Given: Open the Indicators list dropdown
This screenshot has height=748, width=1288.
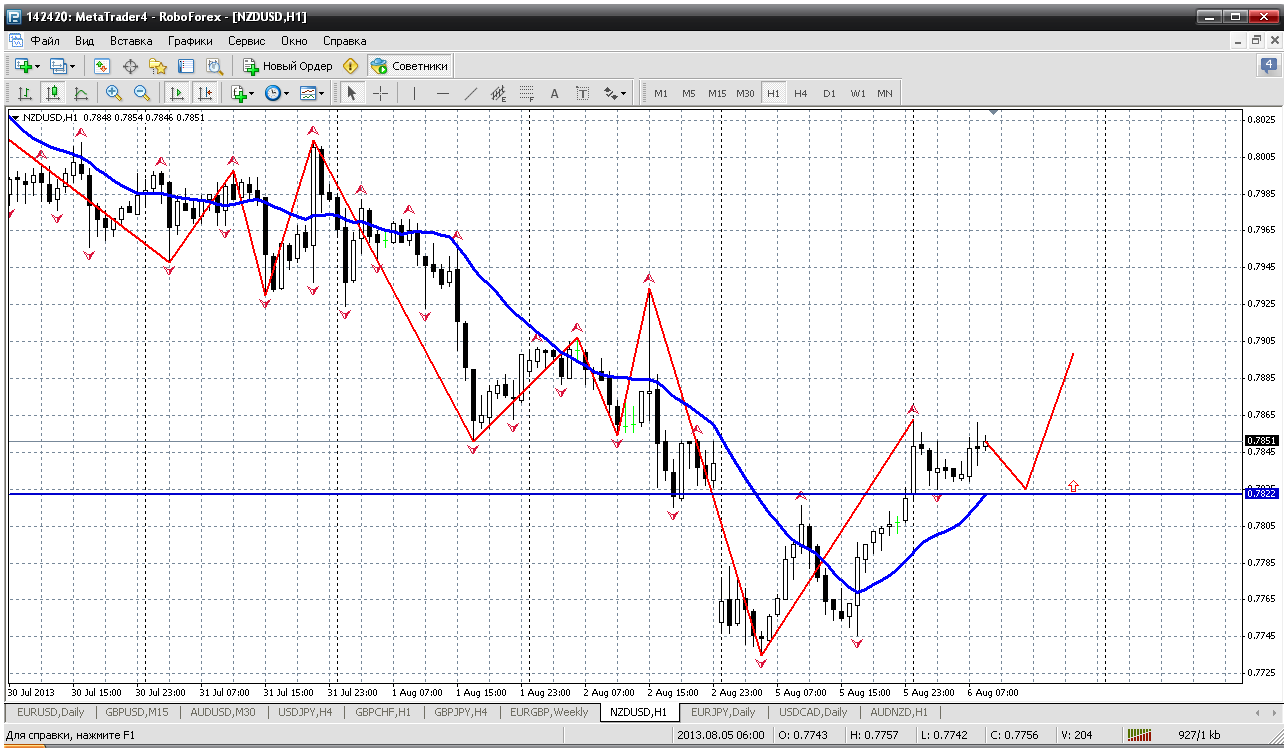Looking at the screenshot, I should pyautogui.click(x=242, y=93).
